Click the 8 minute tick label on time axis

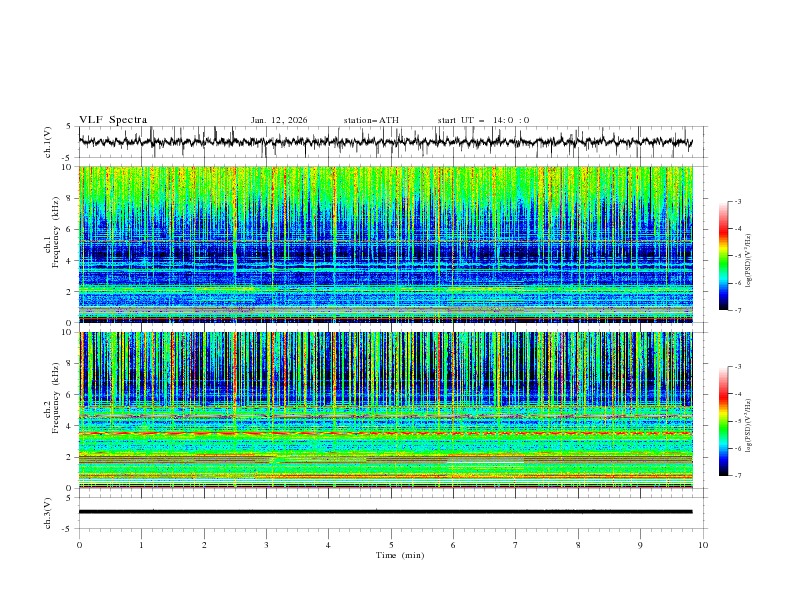pyautogui.click(x=578, y=545)
